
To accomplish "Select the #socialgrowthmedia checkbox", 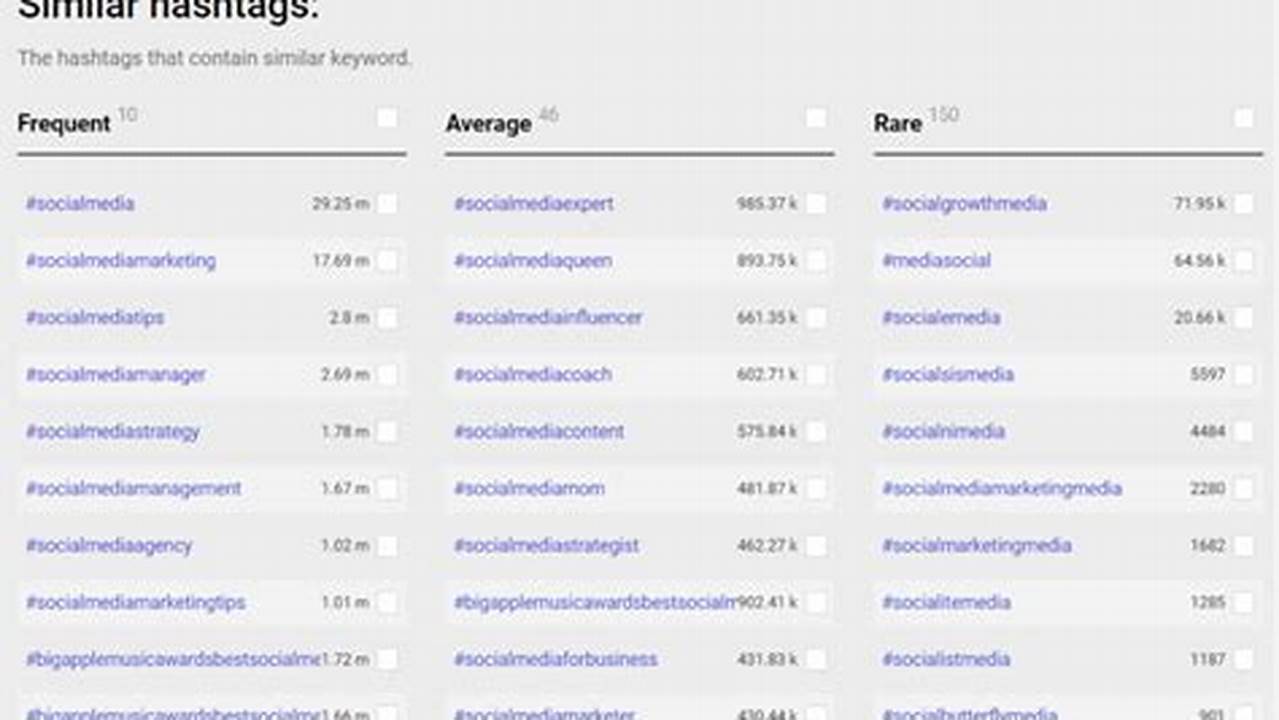I will pos(1244,203).
